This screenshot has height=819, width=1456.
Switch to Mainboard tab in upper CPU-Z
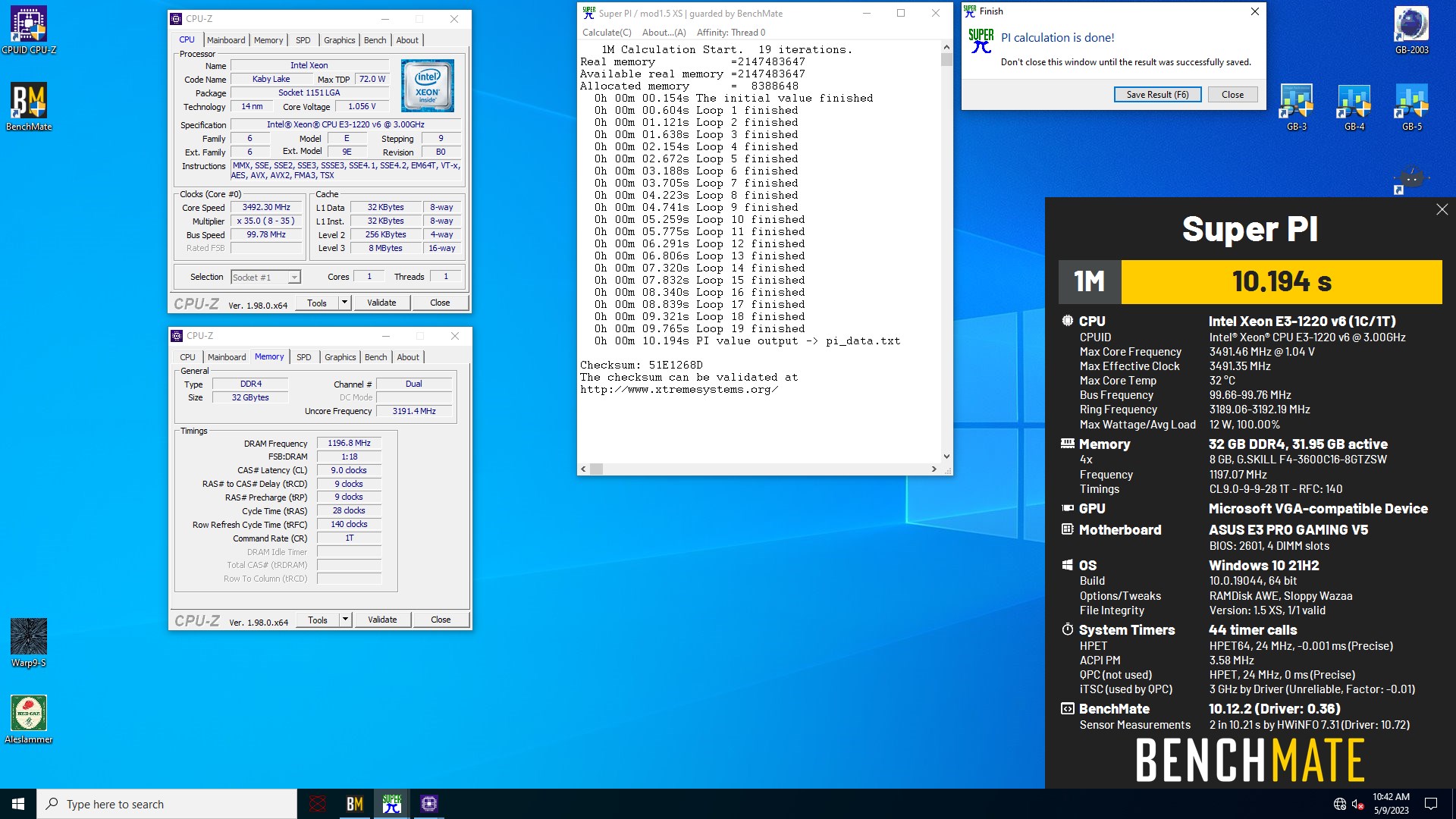pyautogui.click(x=226, y=40)
